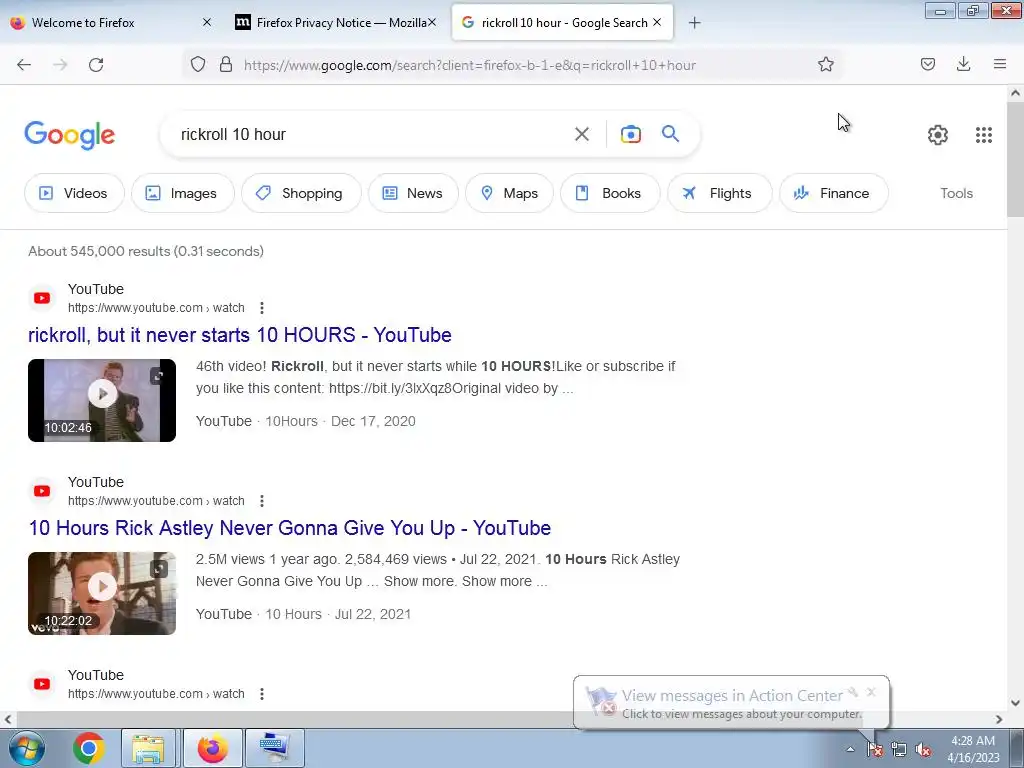Close the Google Search tab

[657, 22]
